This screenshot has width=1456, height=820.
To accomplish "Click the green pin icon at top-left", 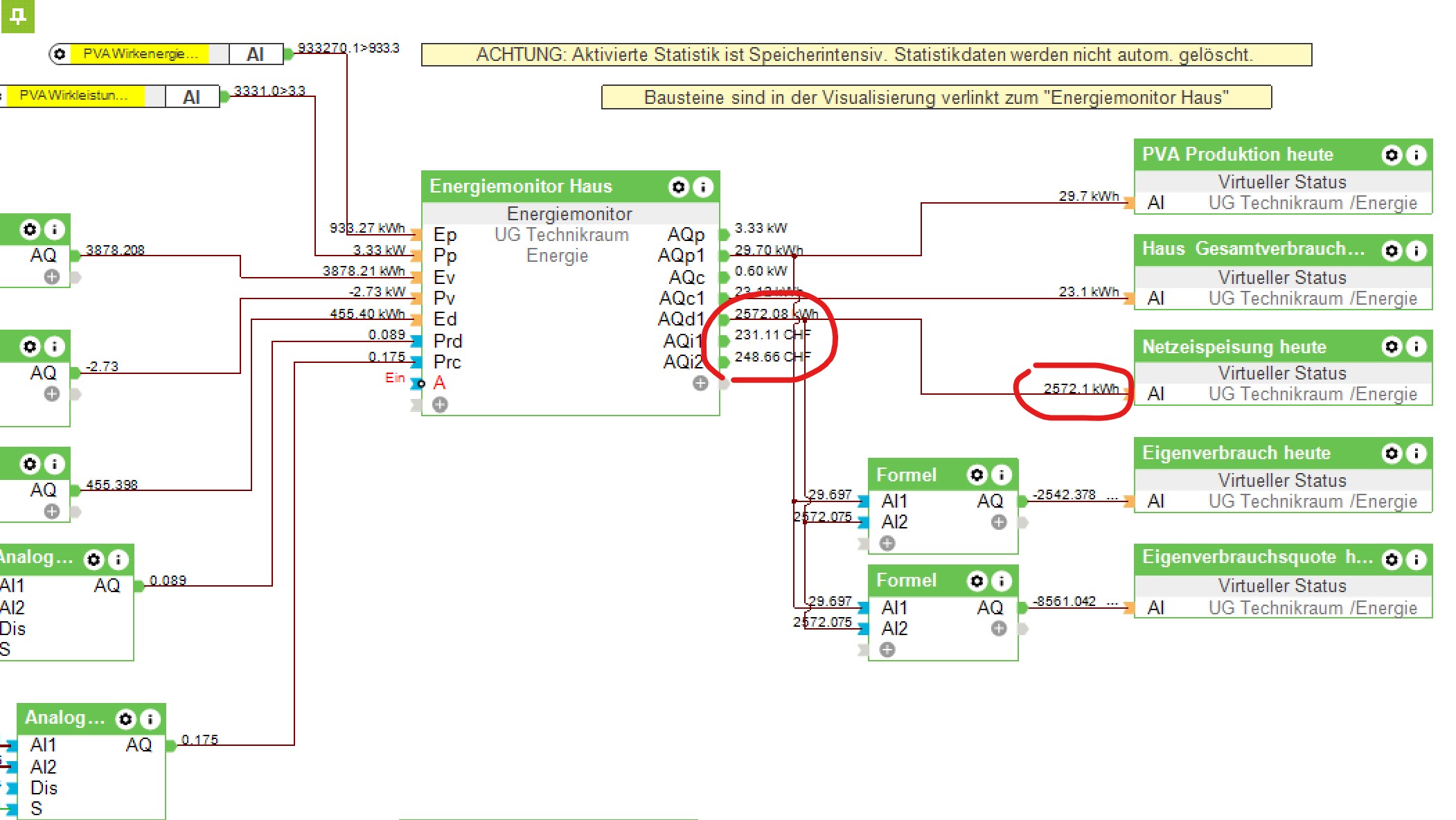I will [17, 15].
